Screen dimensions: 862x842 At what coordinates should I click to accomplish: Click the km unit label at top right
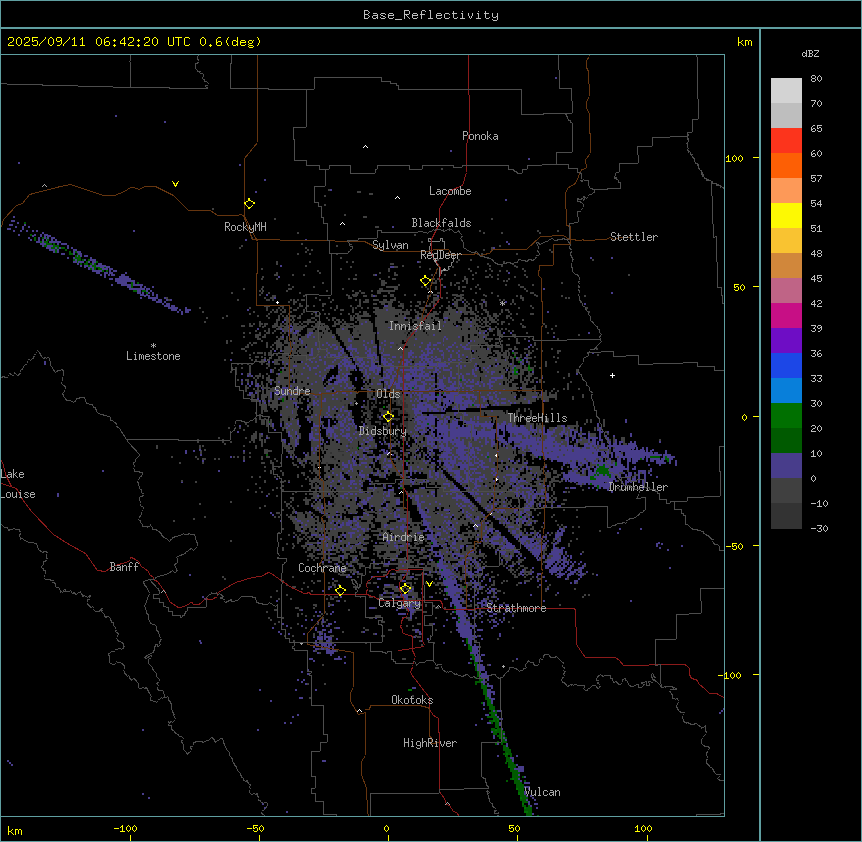pos(745,42)
